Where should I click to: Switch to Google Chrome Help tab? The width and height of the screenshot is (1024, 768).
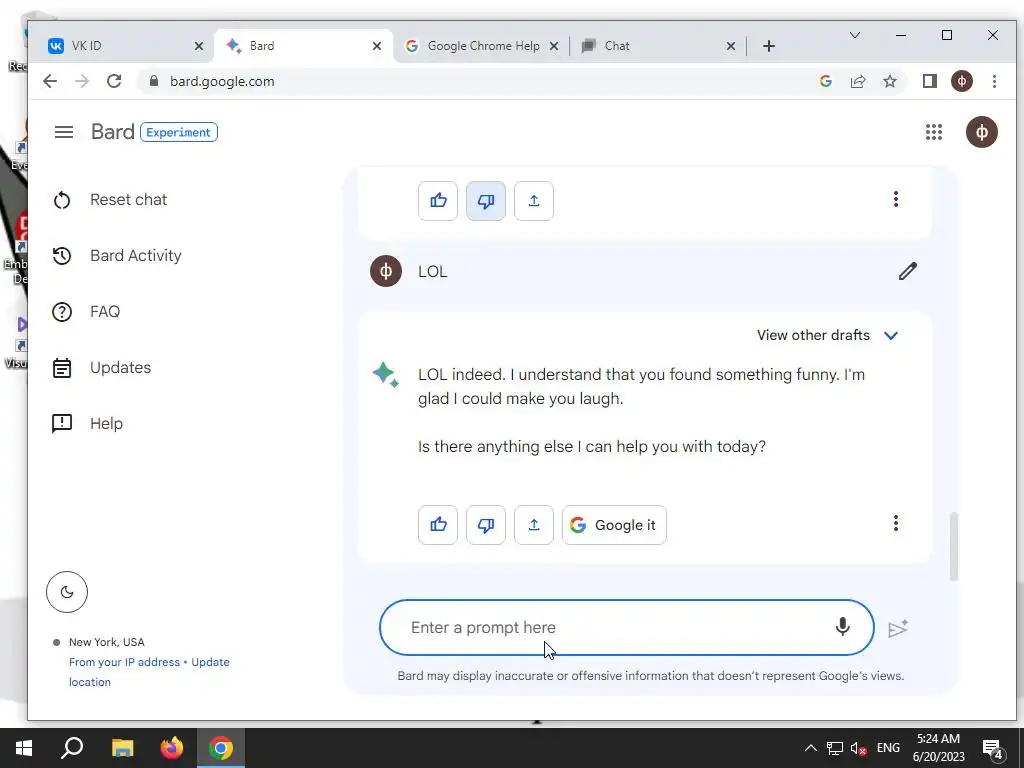[481, 46]
